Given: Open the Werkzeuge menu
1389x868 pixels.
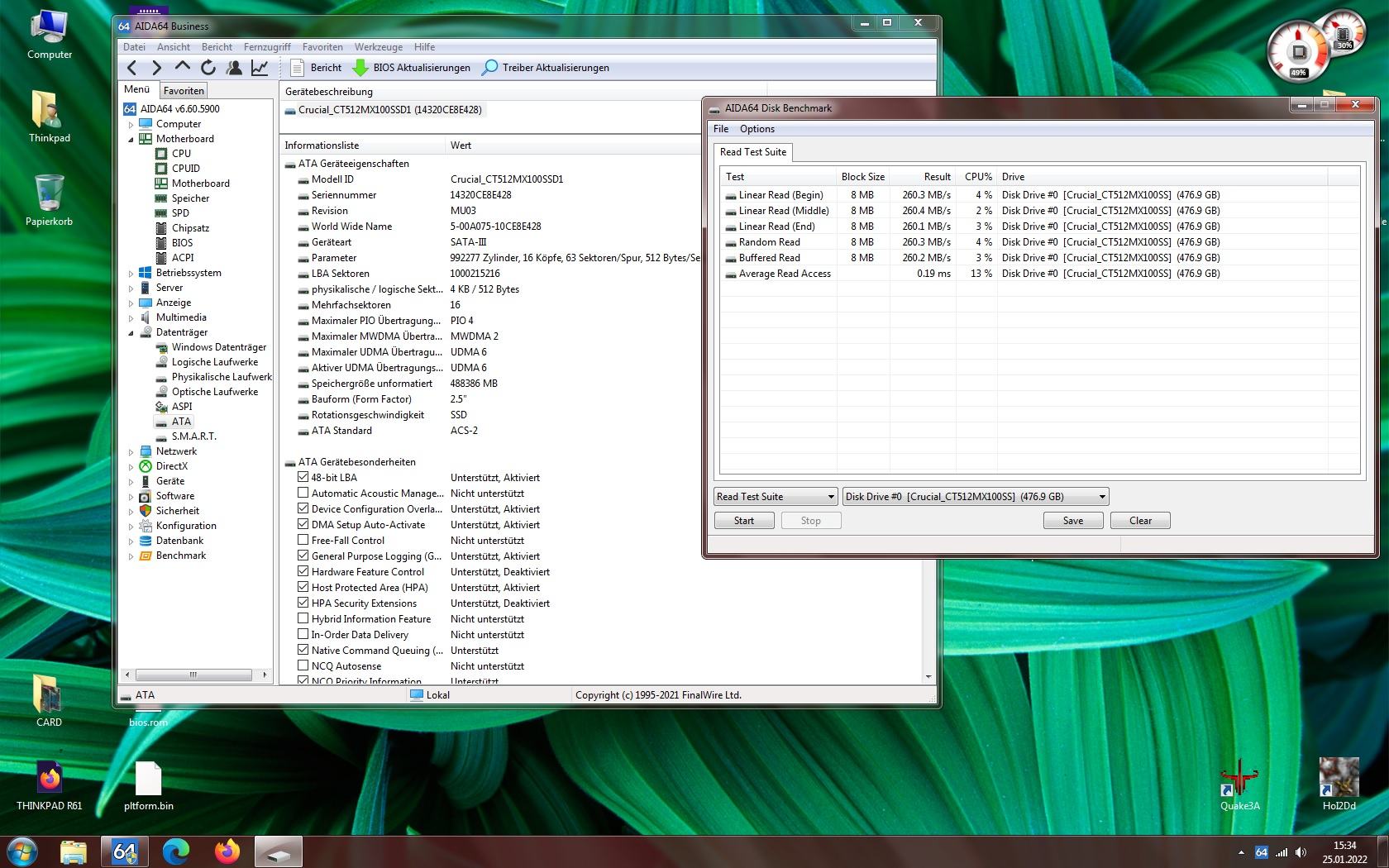Looking at the screenshot, I should tap(379, 47).
